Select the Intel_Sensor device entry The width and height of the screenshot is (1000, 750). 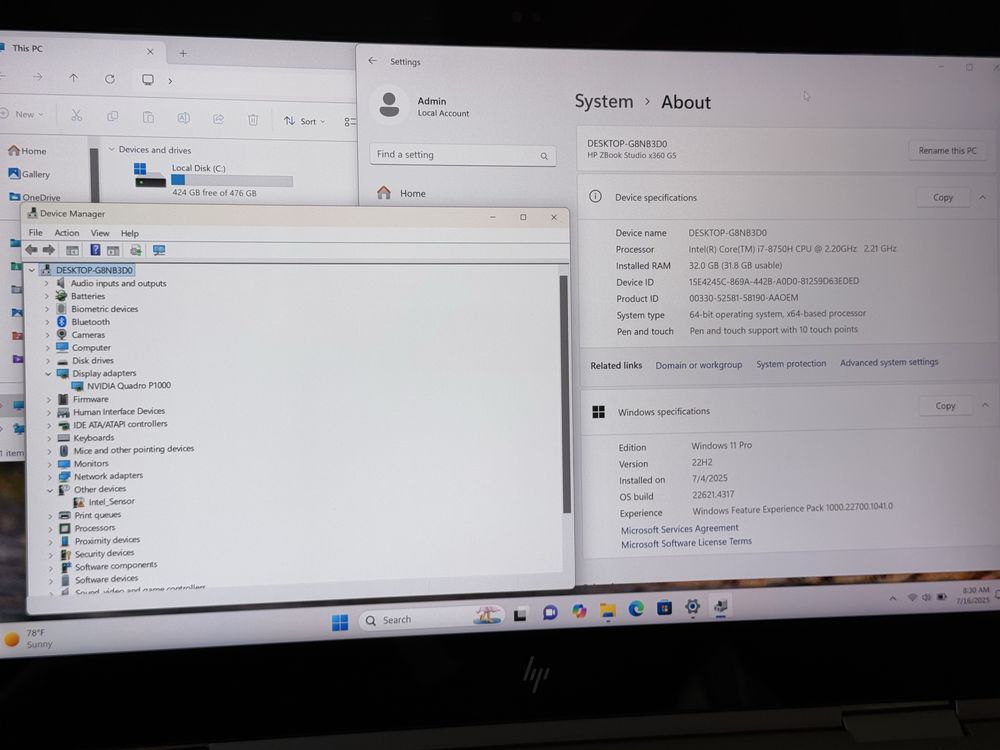coord(111,502)
